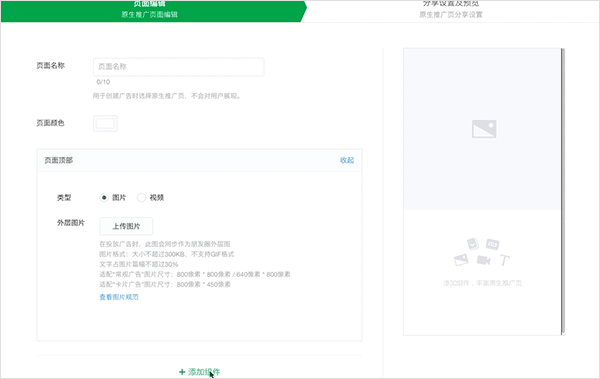Click the empty components area in preview
The image size is (600, 379).
482,272
